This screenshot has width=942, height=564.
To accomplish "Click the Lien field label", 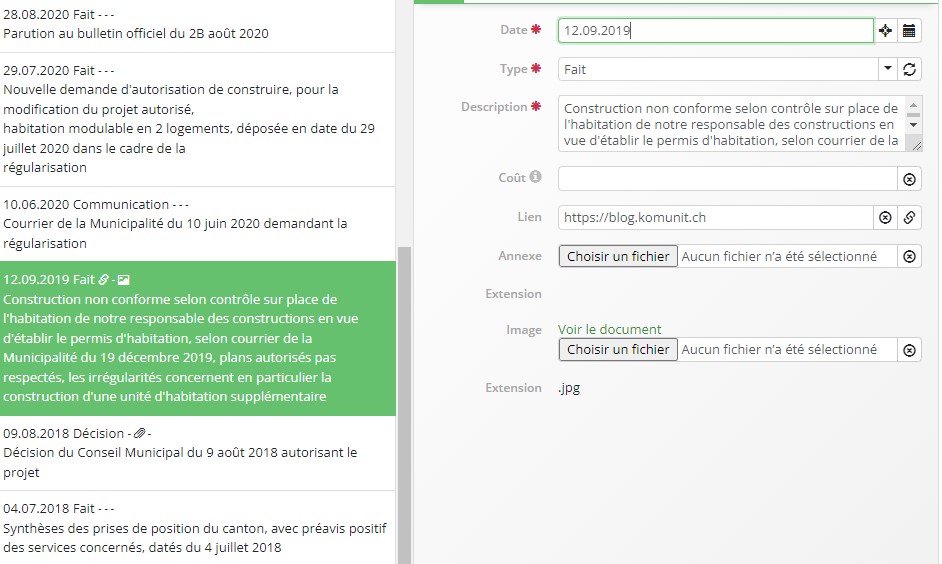I will tap(529, 217).
